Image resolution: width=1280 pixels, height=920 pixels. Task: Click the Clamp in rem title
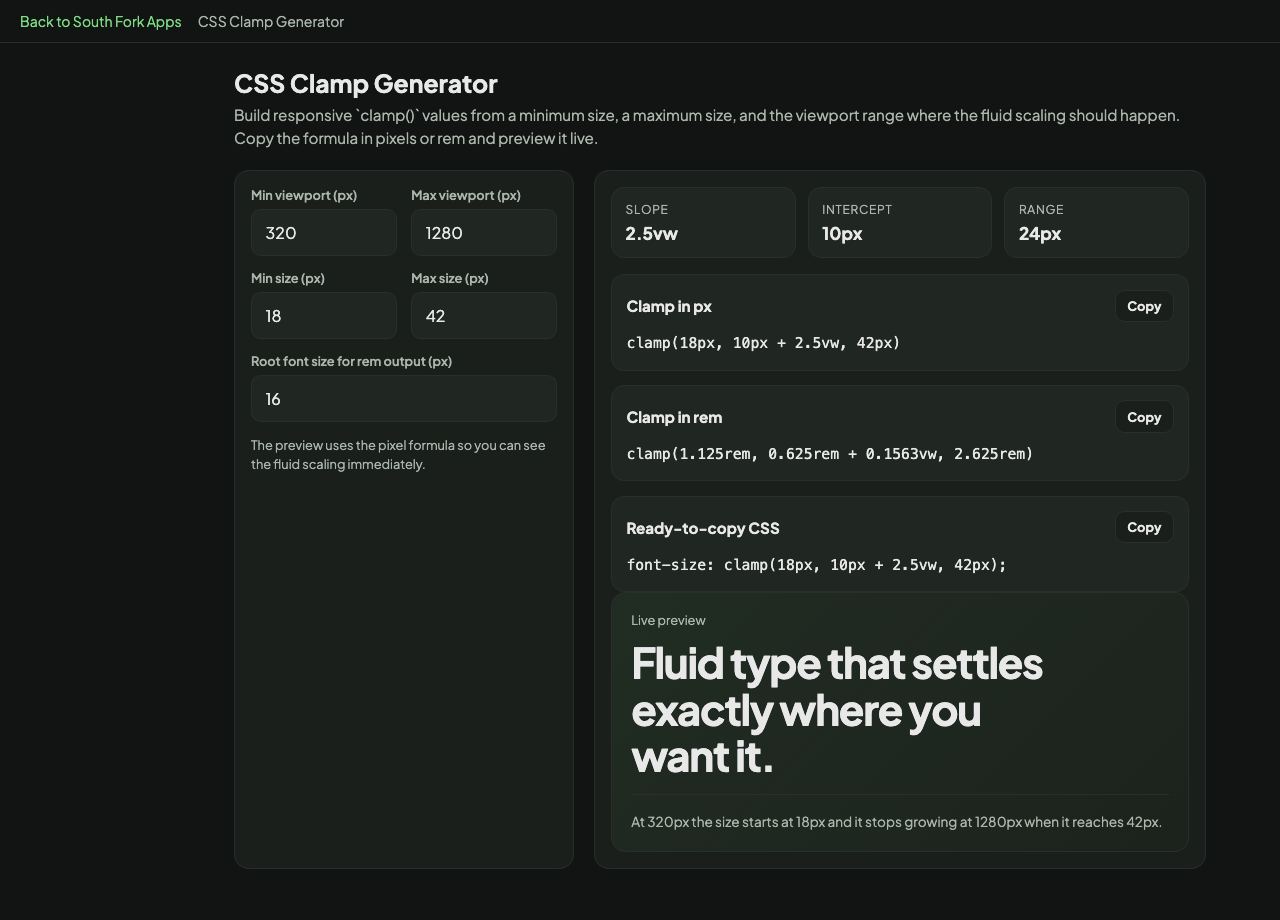674,417
